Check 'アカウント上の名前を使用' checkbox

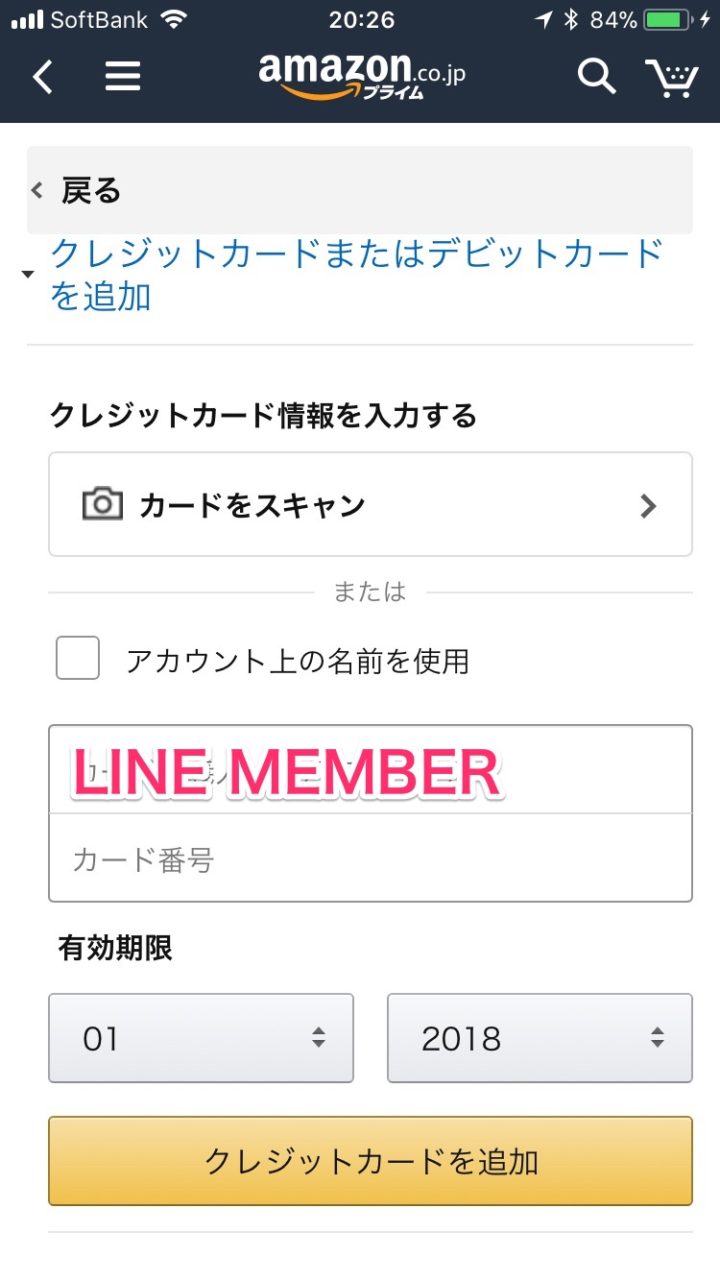[x=78, y=659]
